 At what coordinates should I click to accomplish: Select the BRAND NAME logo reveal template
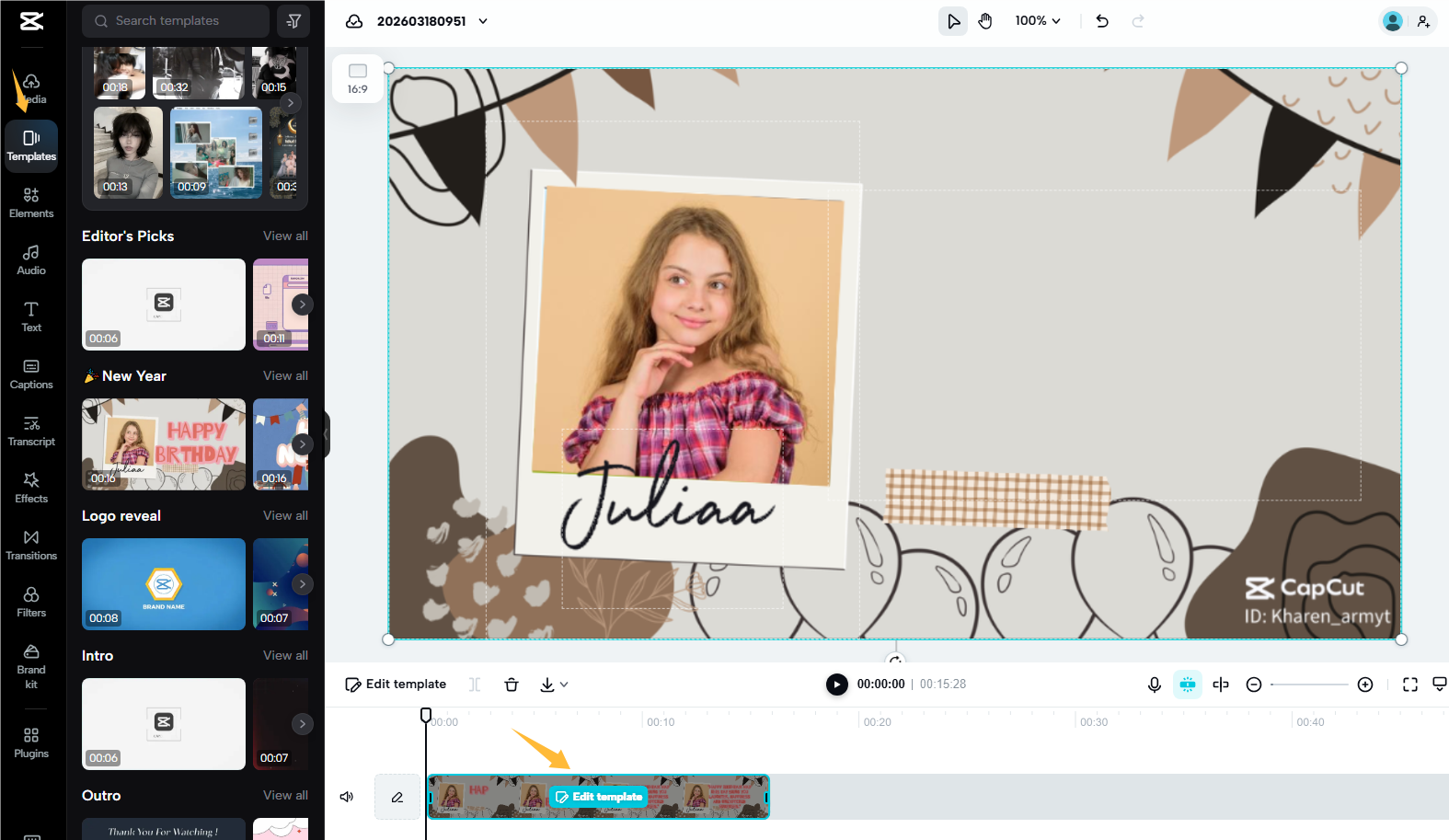[x=164, y=584]
